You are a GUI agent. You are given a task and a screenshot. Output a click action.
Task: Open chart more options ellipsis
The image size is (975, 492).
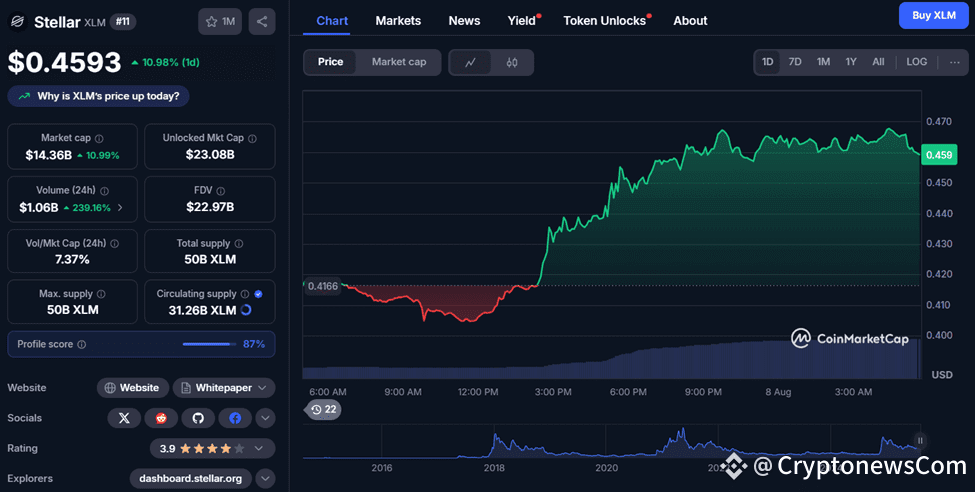[x=954, y=62]
